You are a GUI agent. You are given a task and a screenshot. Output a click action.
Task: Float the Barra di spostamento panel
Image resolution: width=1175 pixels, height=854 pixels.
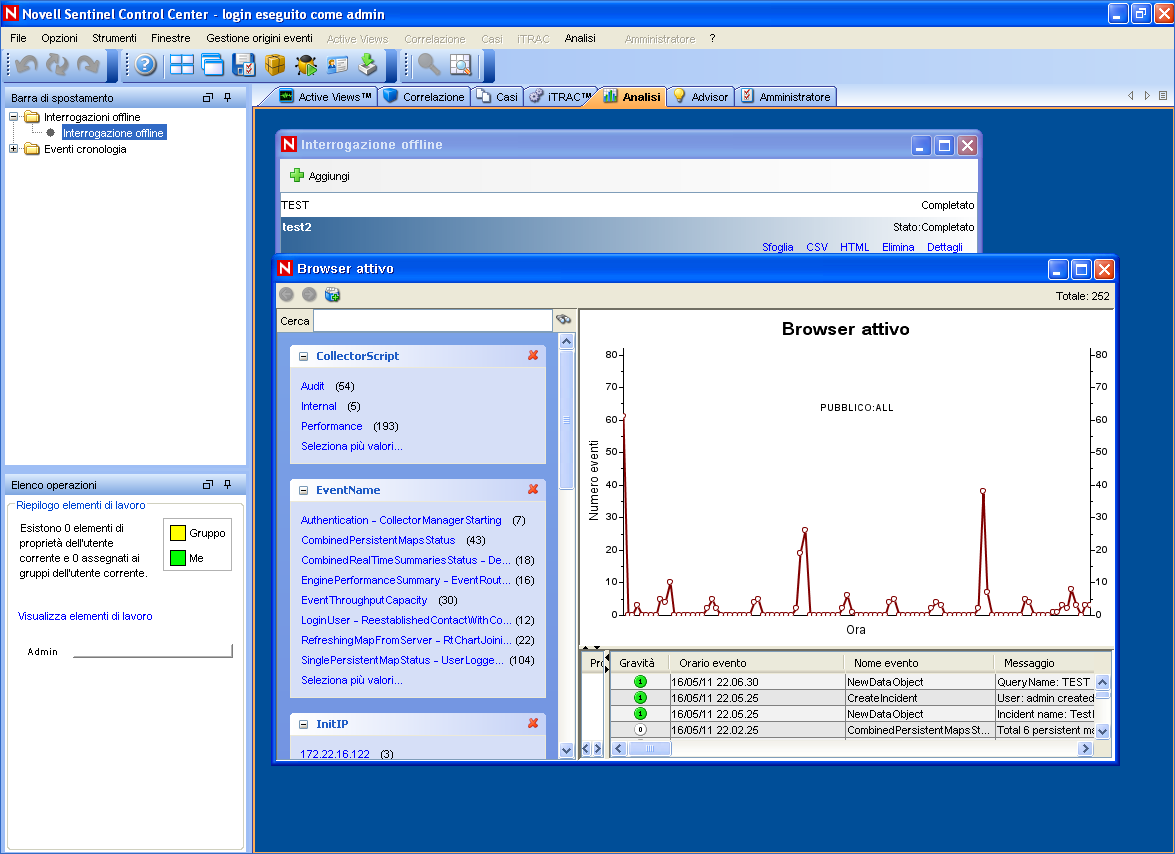(208, 97)
